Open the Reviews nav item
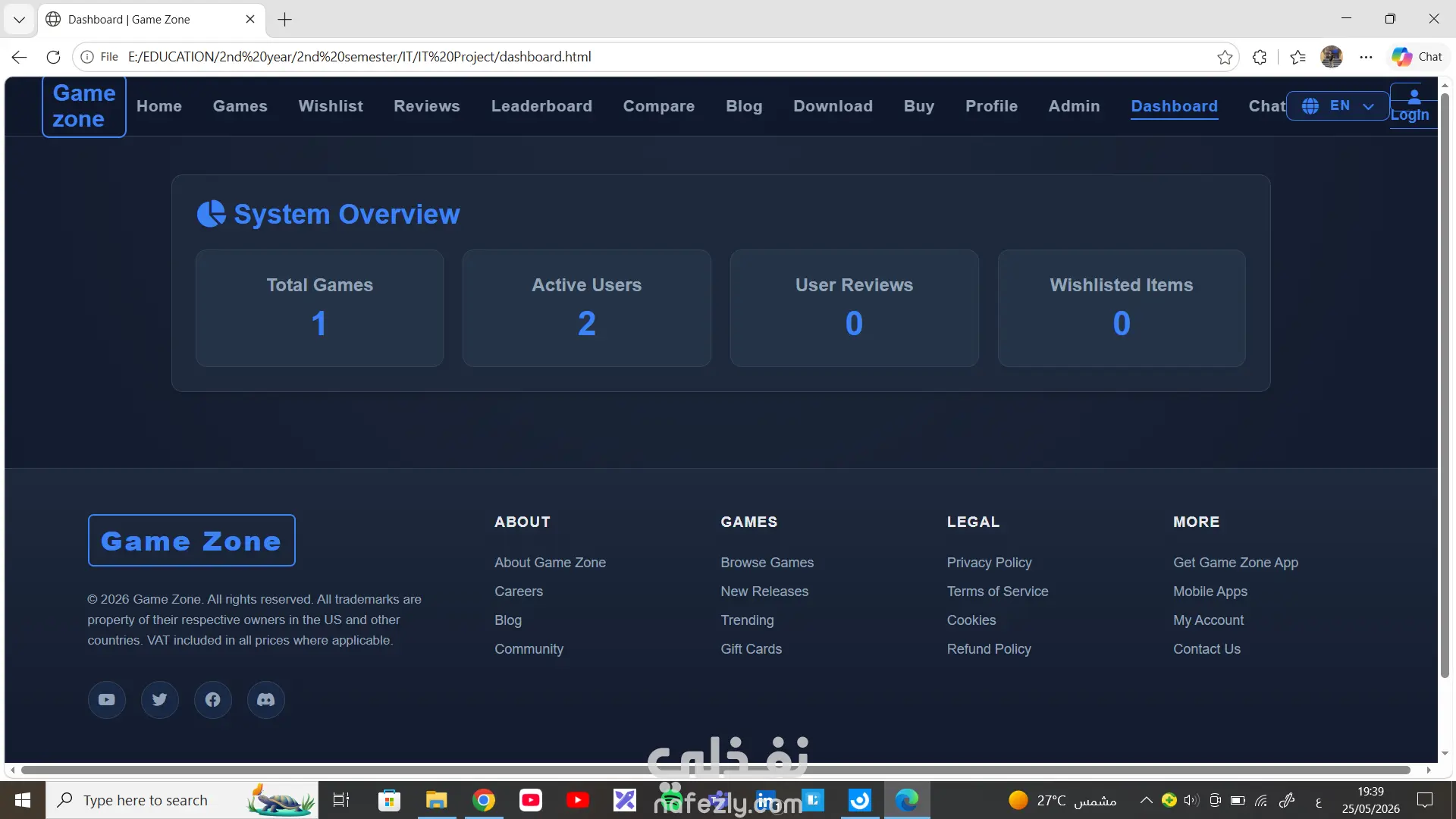 click(x=427, y=106)
